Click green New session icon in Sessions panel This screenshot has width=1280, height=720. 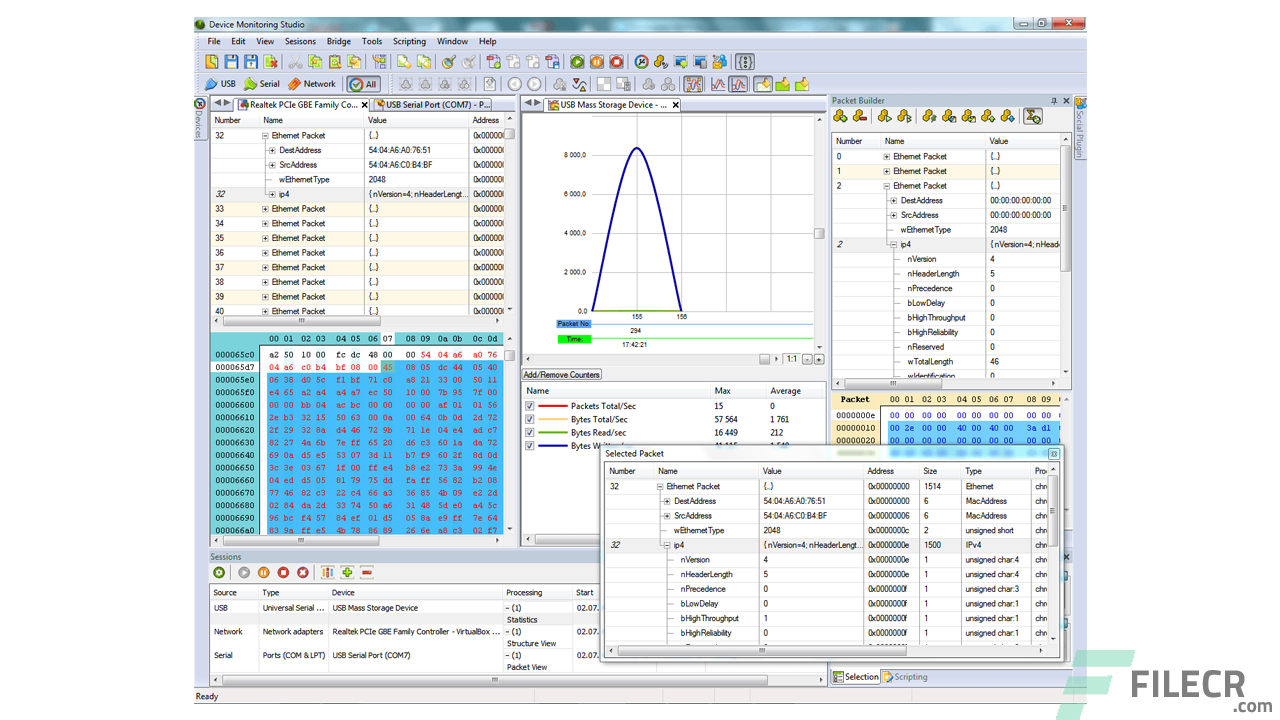[x=219, y=572]
